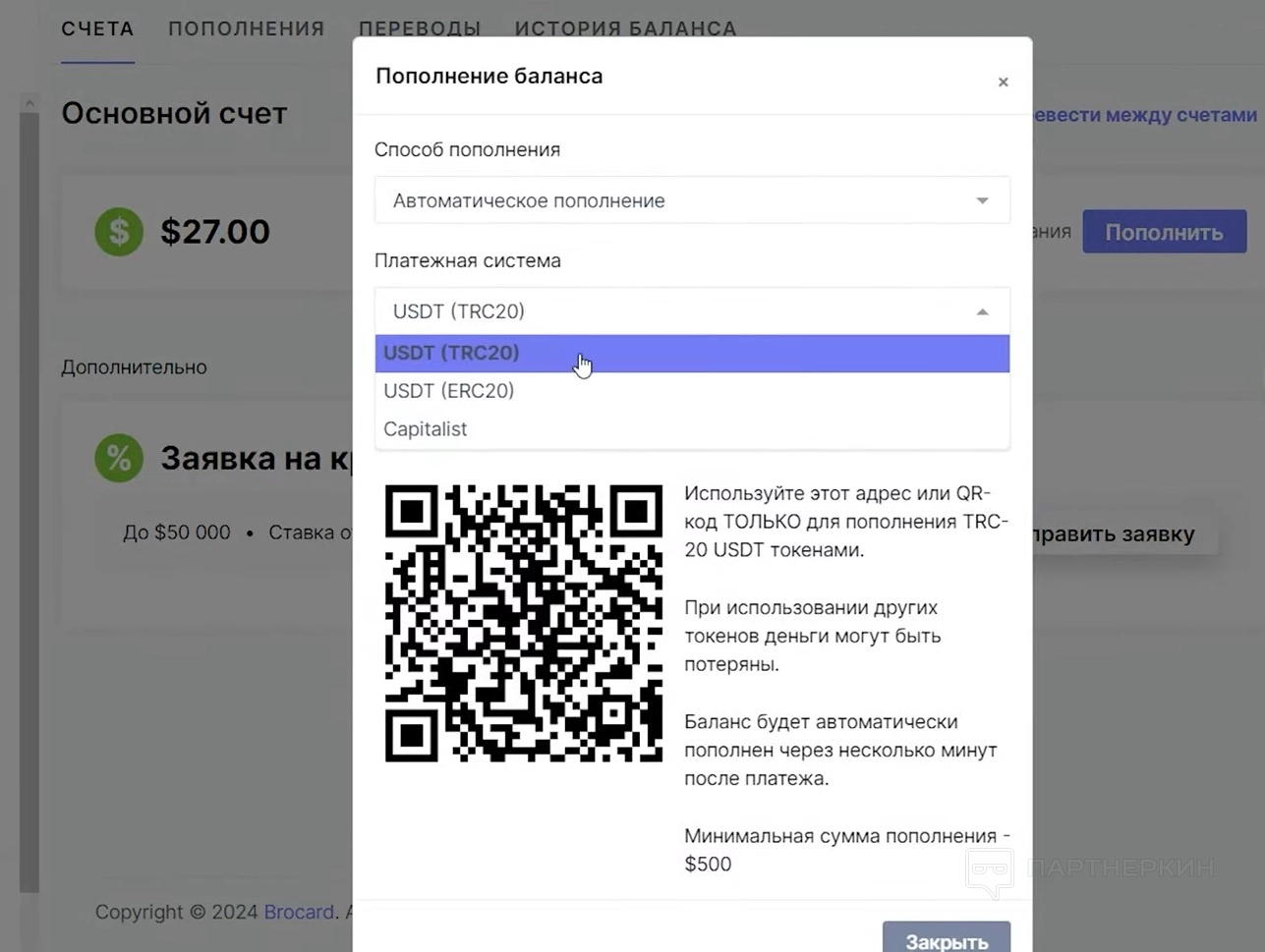Switch to the Счета tab
The height and width of the screenshot is (952, 1265).
click(x=97, y=29)
